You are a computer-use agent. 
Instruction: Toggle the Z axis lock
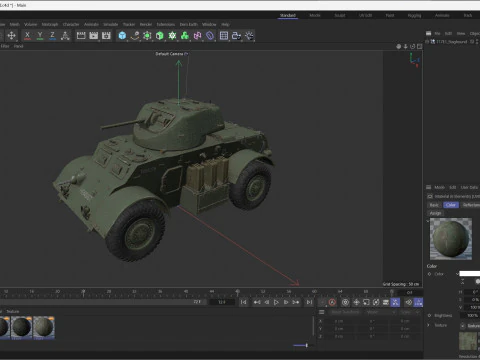(52, 36)
